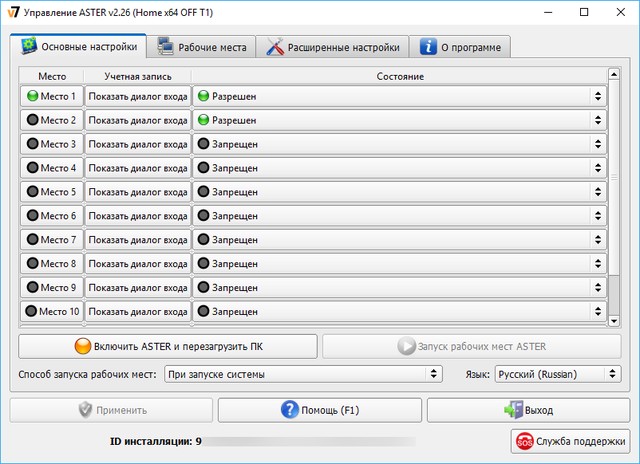This screenshot has height=464, width=640.
Task: Open account setting for Место 3
Action: pyautogui.click(x=138, y=144)
